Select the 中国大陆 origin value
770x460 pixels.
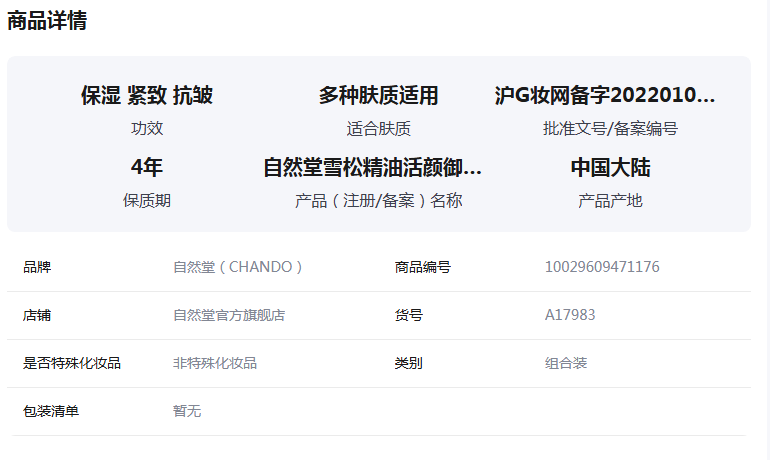click(610, 167)
